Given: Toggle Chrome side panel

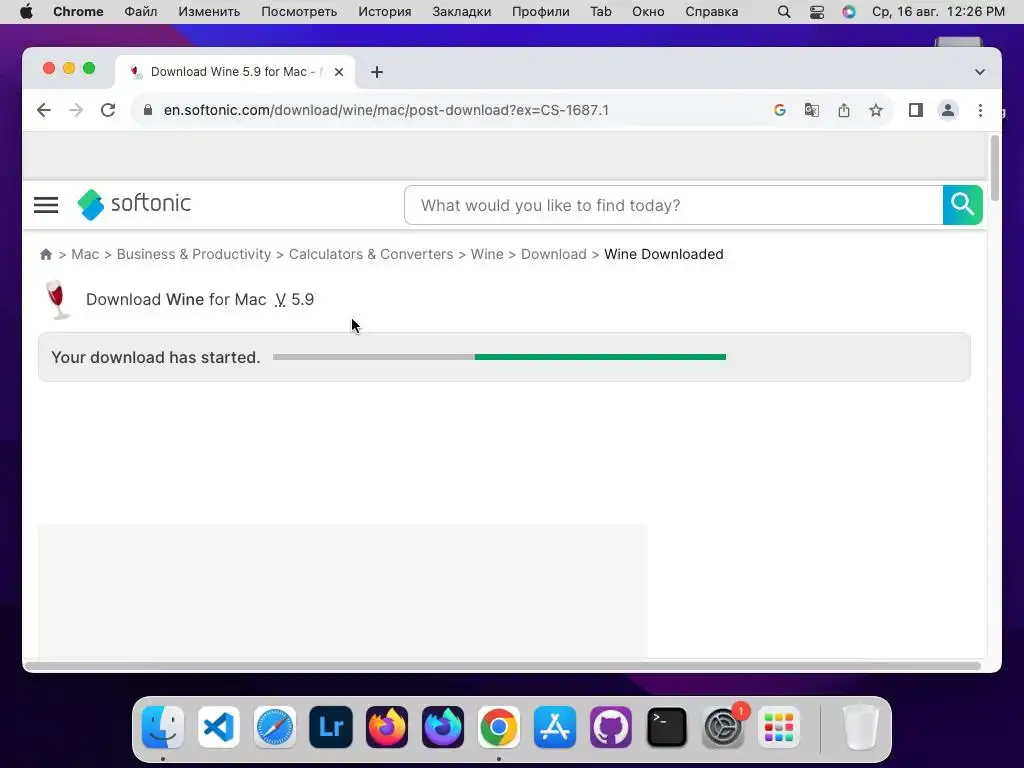Looking at the screenshot, I should [916, 110].
